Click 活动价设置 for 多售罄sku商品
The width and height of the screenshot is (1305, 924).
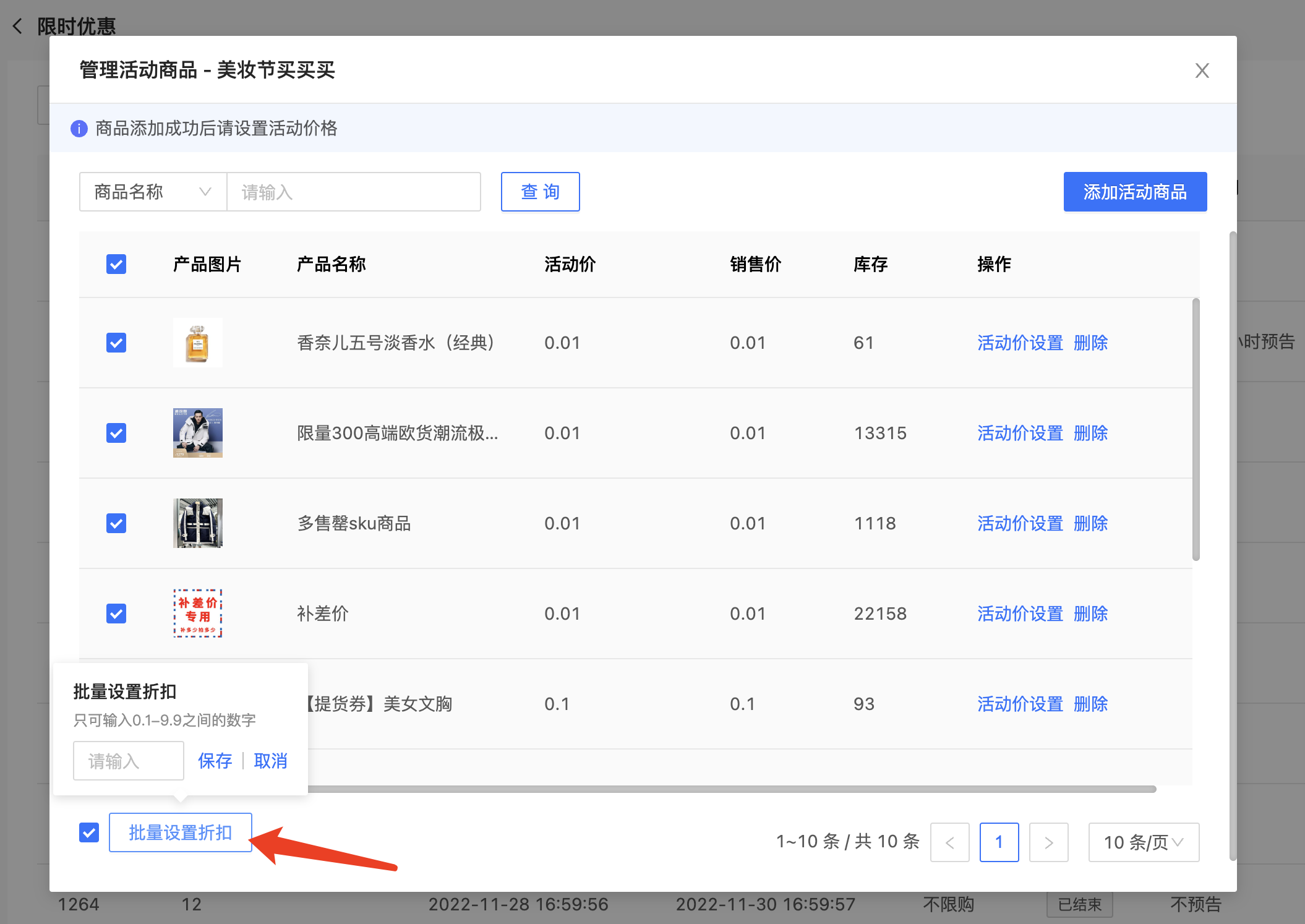pyautogui.click(x=1020, y=523)
